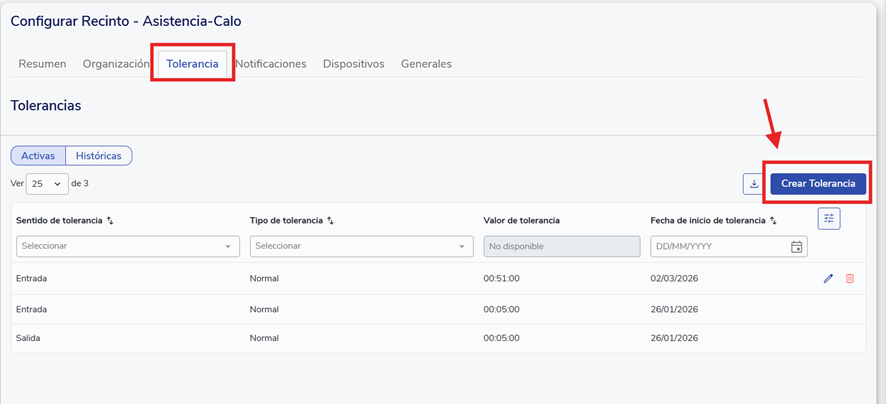
Task: Click the Crear Tolerancia button
Action: click(817, 184)
